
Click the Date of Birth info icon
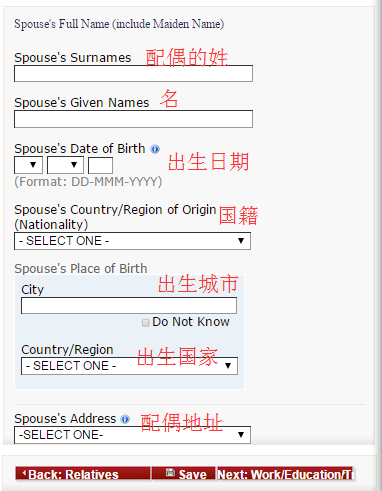pyautogui.click(x=155, y=149)
